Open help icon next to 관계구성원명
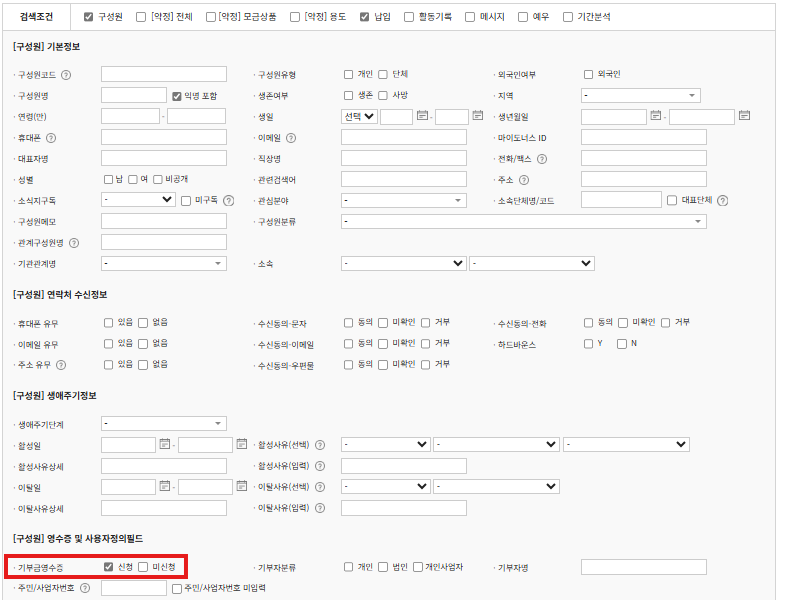Viewport: 786px width, 600px height. pos(74,243)
